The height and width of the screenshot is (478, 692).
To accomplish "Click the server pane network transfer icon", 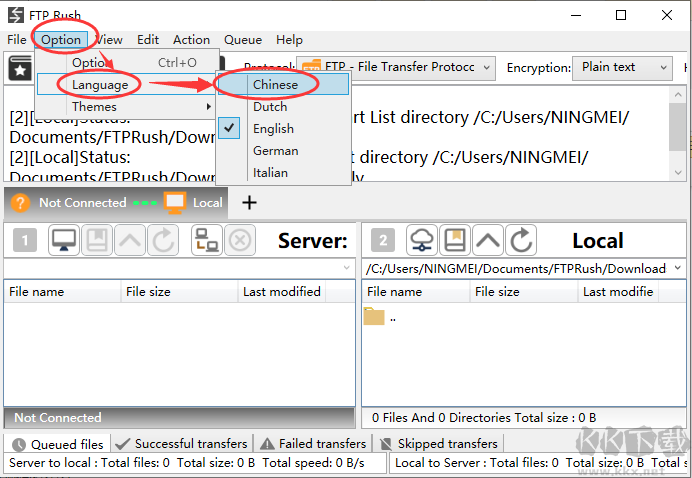I will coord(207,241).
